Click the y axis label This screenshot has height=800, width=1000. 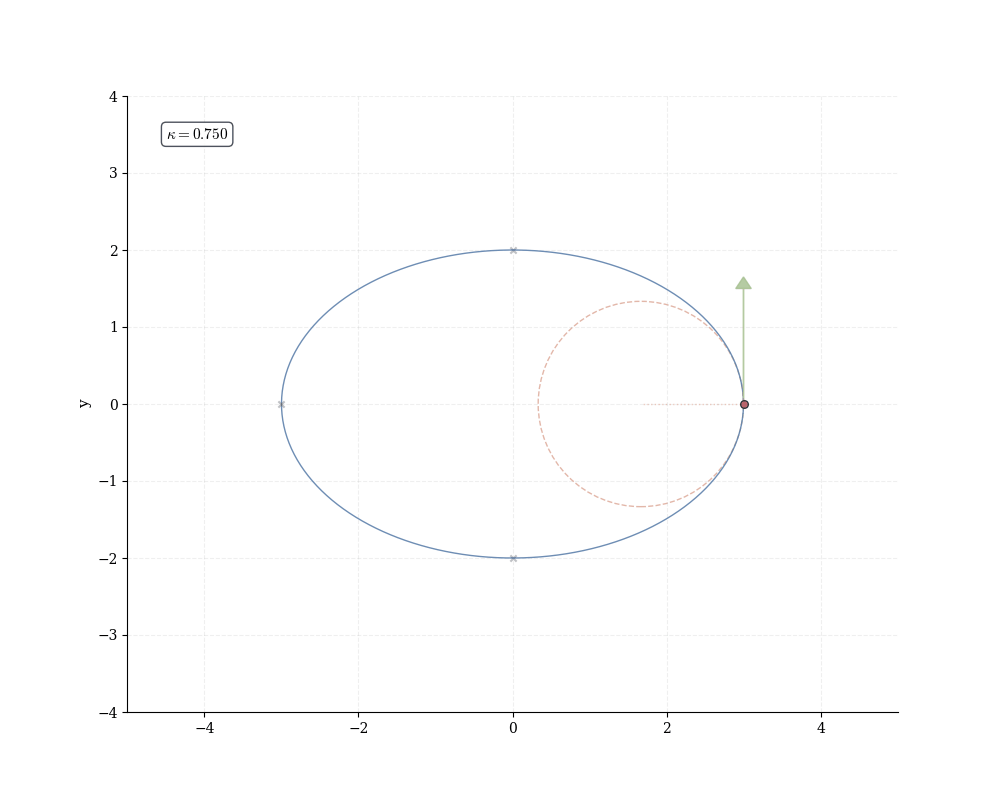(x=85, y=404)
